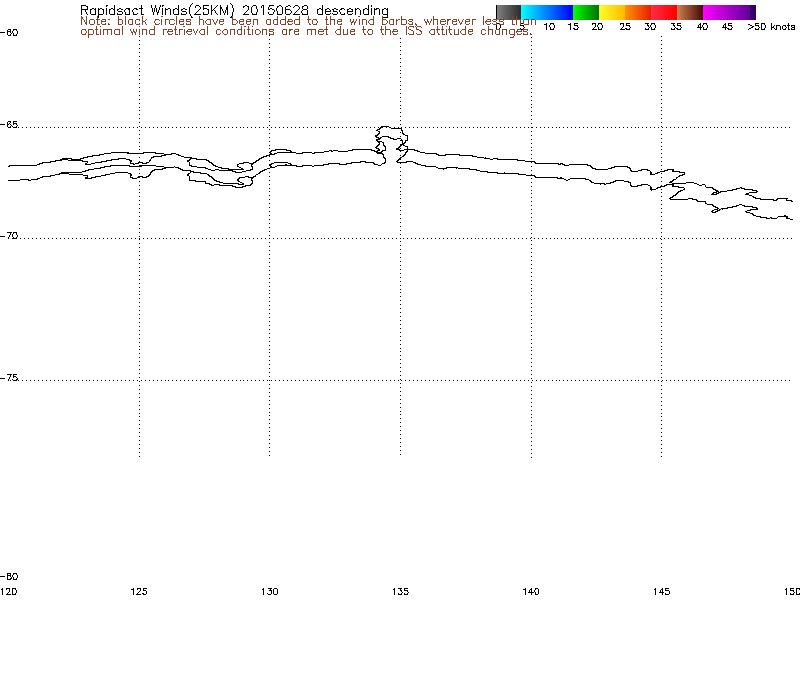Click the magenta-purple segment of the color scale
This screenshot has width=800, height=700.
click(x=729, y=13)
